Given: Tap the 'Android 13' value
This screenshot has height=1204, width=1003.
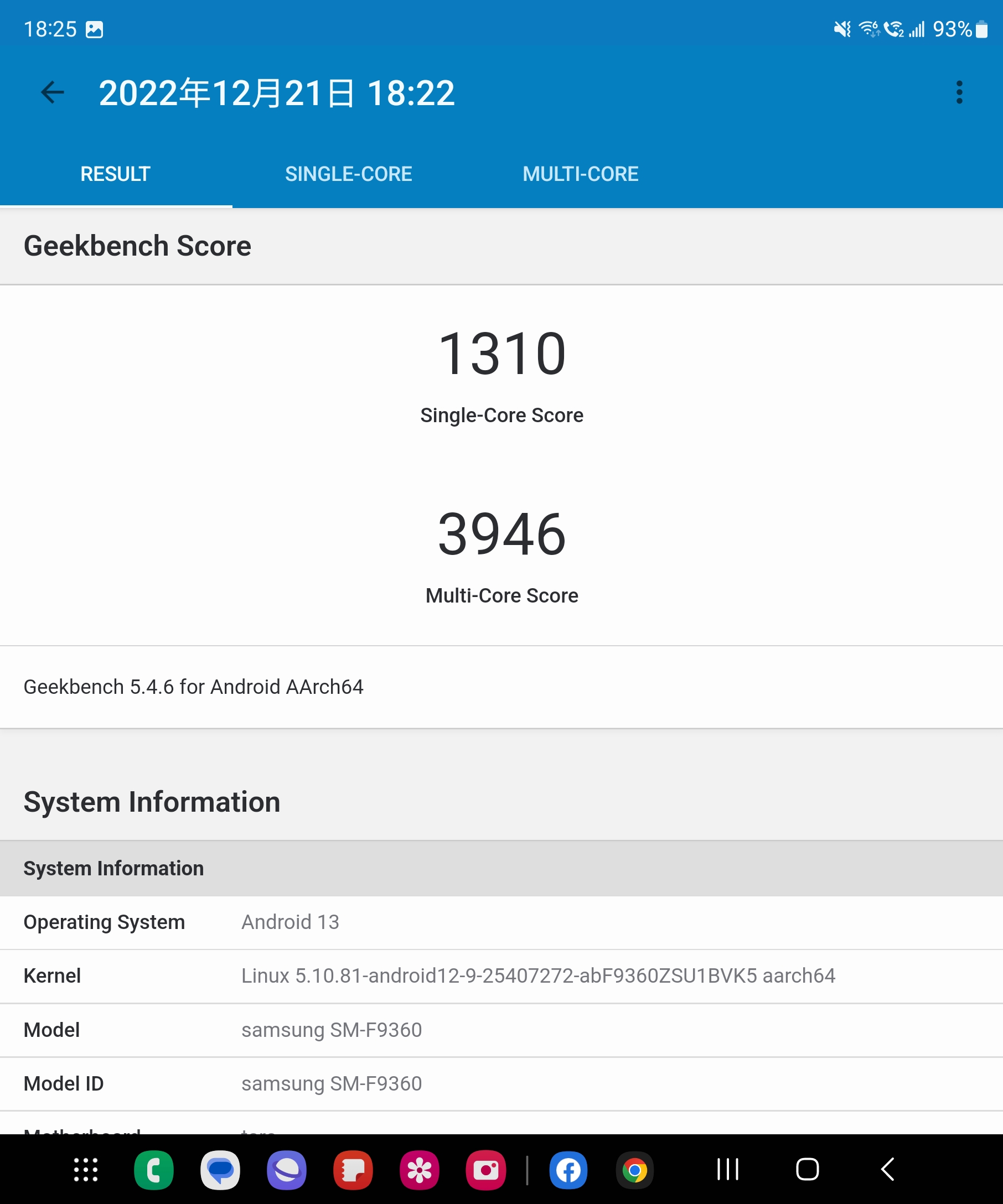Looking at the screenshot, I should [290, 922].
